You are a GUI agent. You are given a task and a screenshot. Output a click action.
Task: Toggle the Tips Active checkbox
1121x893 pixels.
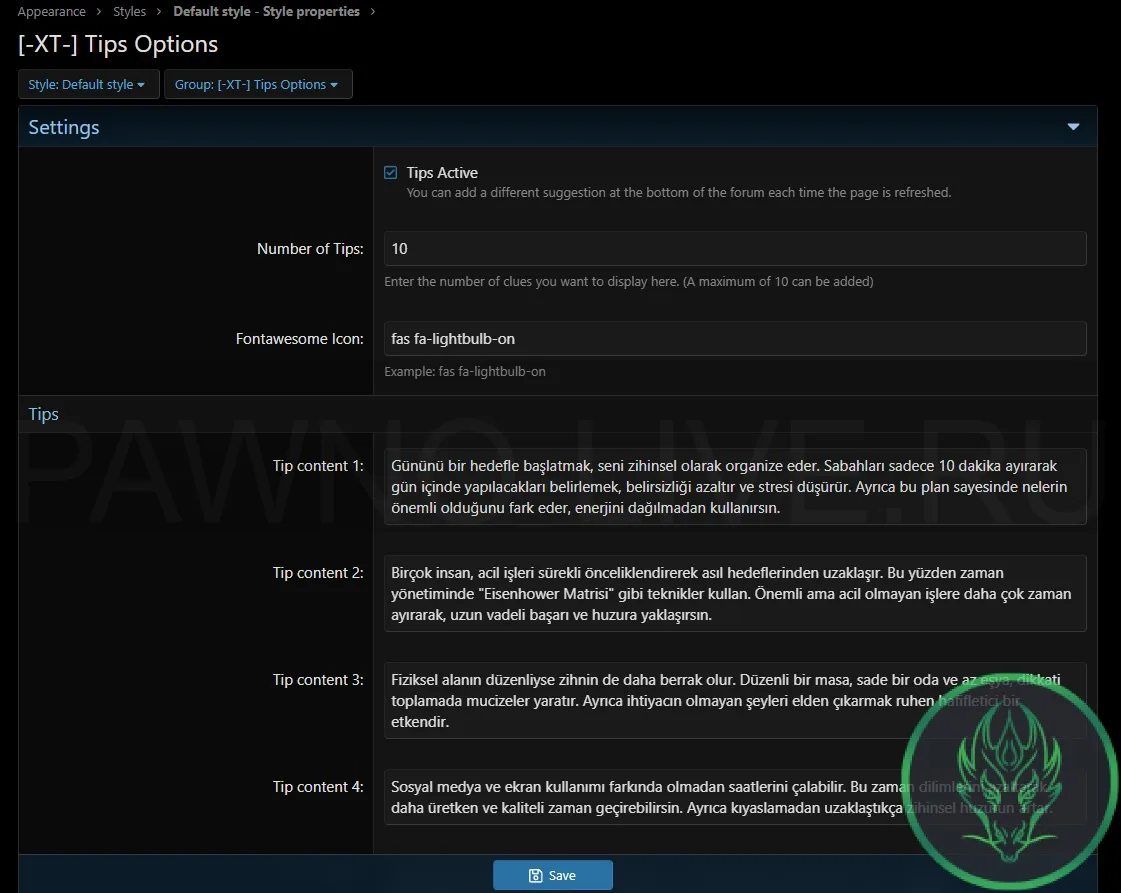[x=391, y=173]
